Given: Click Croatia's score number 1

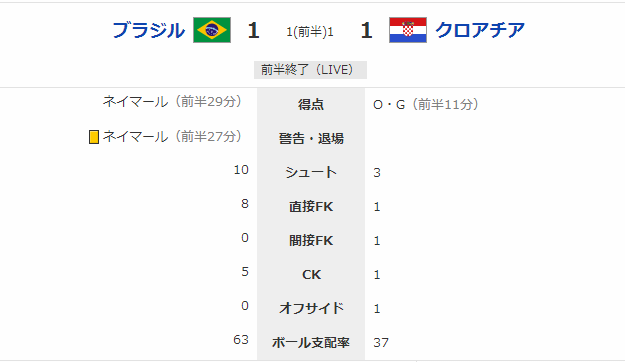Looking at the screenshot, I should [x=366, y=30].
